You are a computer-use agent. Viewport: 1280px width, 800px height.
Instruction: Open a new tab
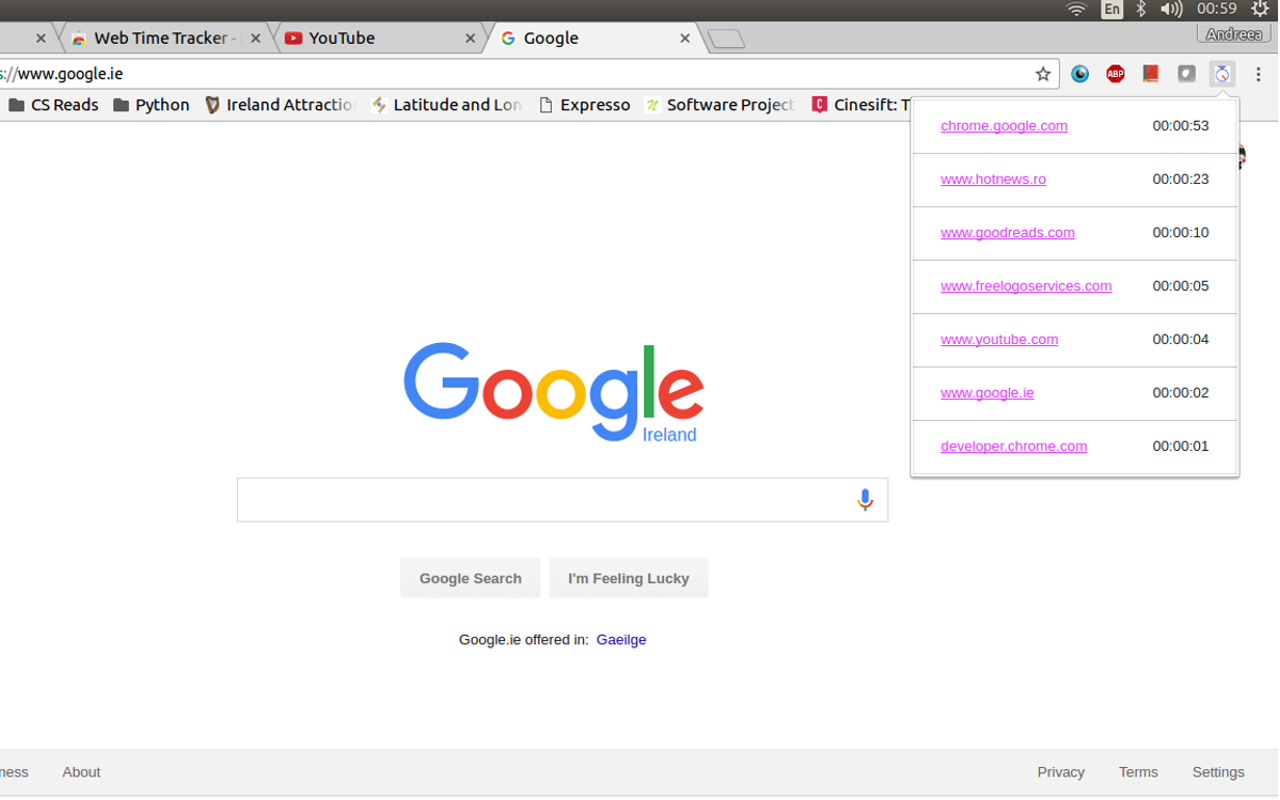[726, 39]
